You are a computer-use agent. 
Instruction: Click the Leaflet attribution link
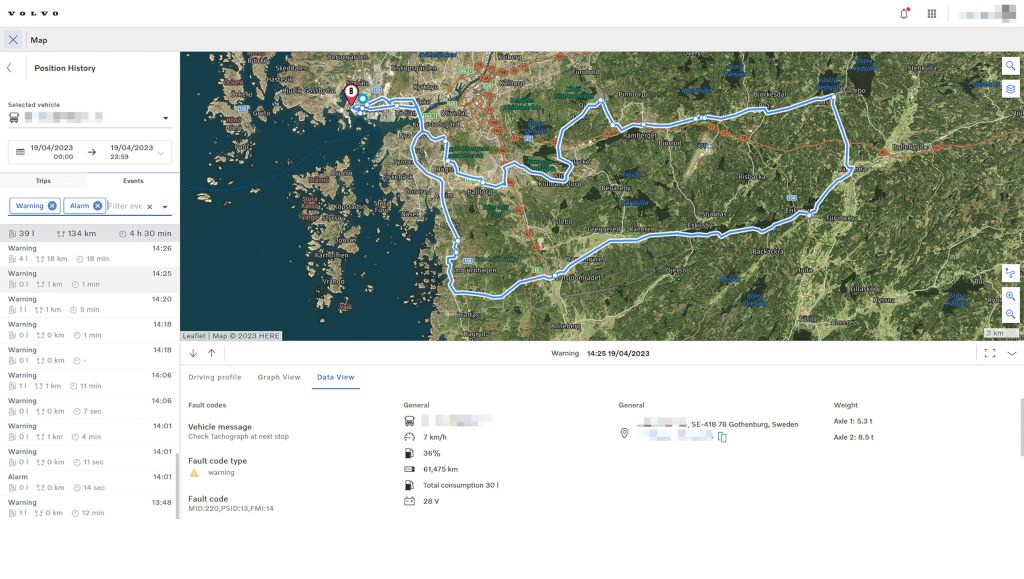coord(194,336)
